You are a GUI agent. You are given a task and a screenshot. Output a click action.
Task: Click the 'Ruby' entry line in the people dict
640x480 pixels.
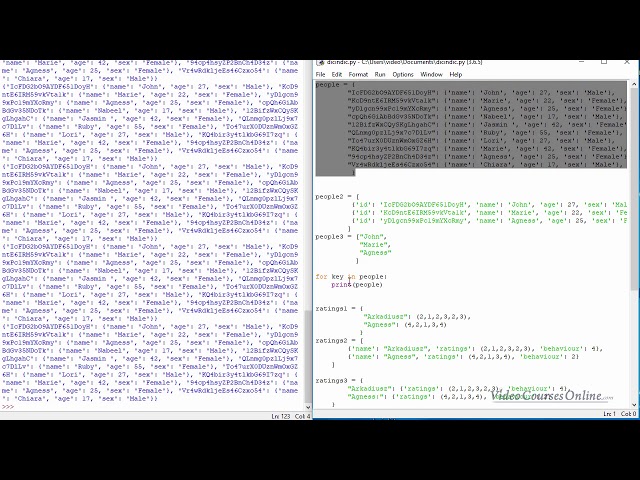point(487,133)
